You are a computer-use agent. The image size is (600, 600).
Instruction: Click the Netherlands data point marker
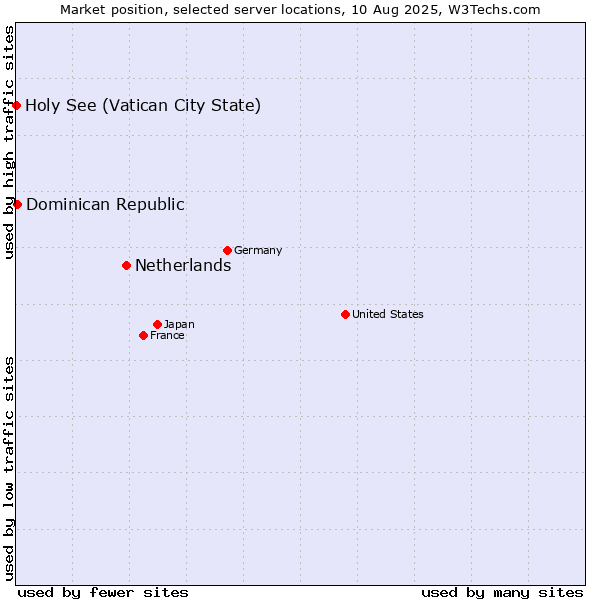pos(127,266)
